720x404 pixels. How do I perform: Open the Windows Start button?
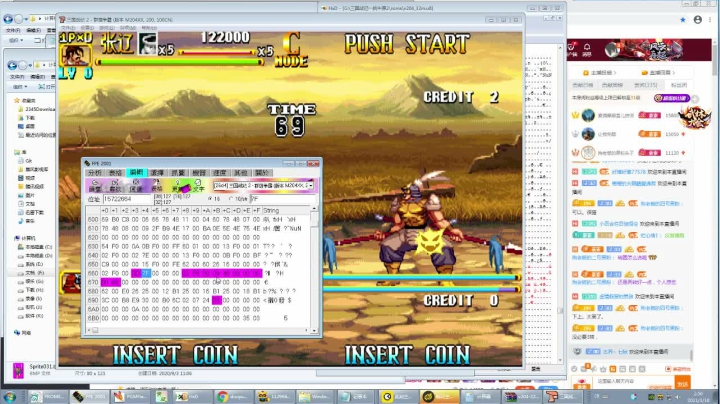click(x=9, y=397)
